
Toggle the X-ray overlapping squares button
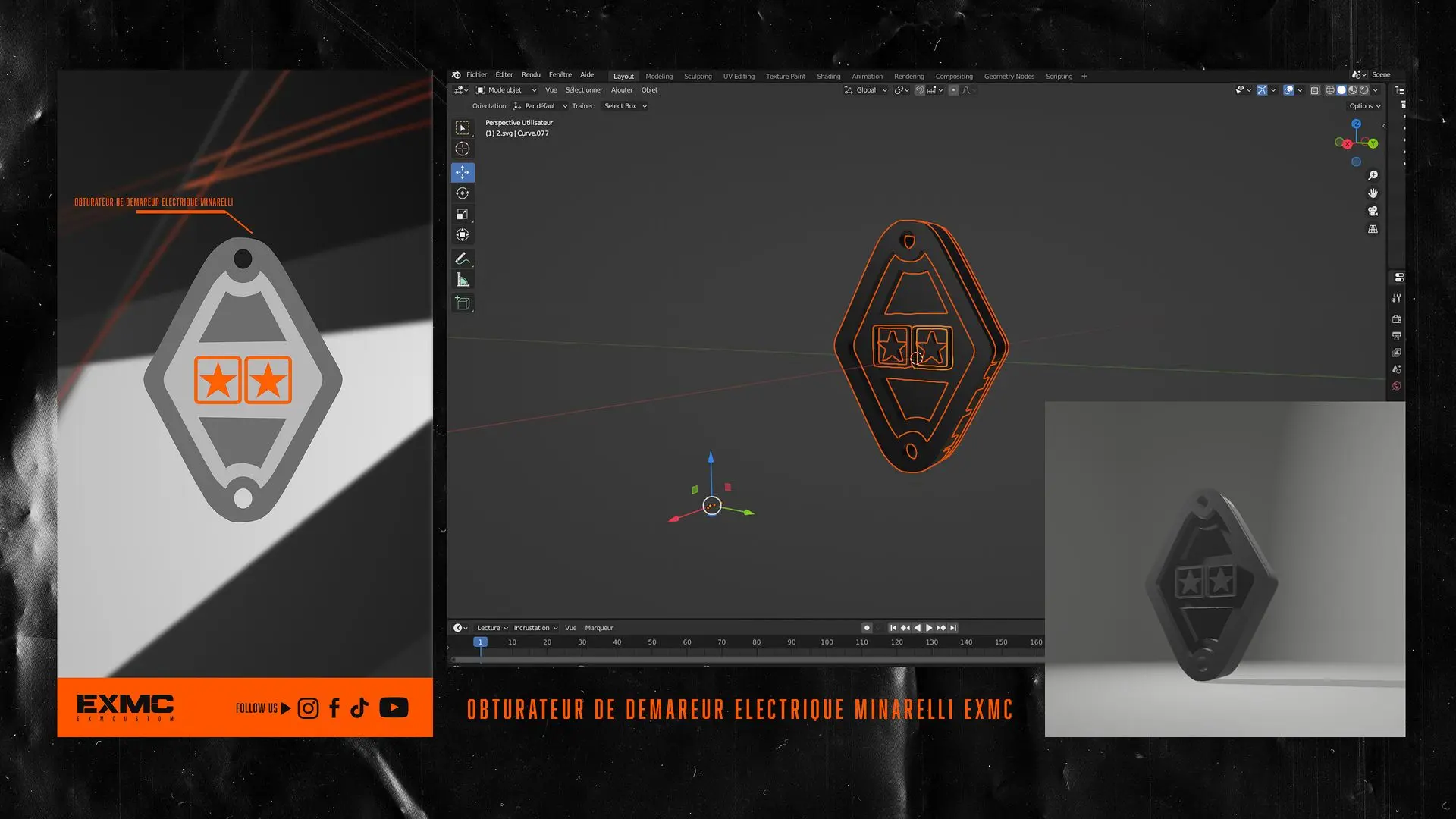pyautogui.click(x=1315, y=90)
